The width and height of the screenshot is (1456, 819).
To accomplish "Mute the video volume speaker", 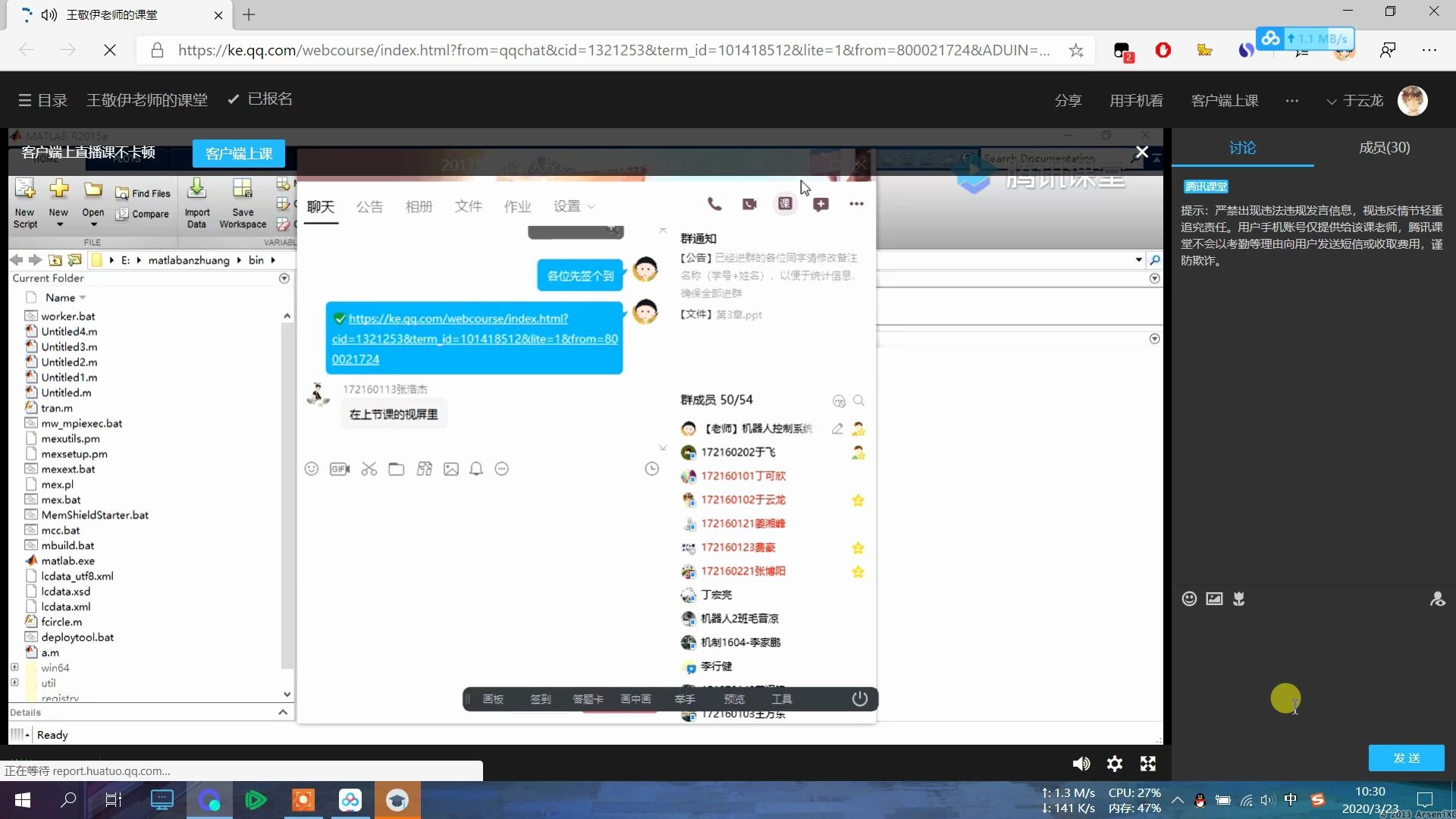I will pos(1081,764).
